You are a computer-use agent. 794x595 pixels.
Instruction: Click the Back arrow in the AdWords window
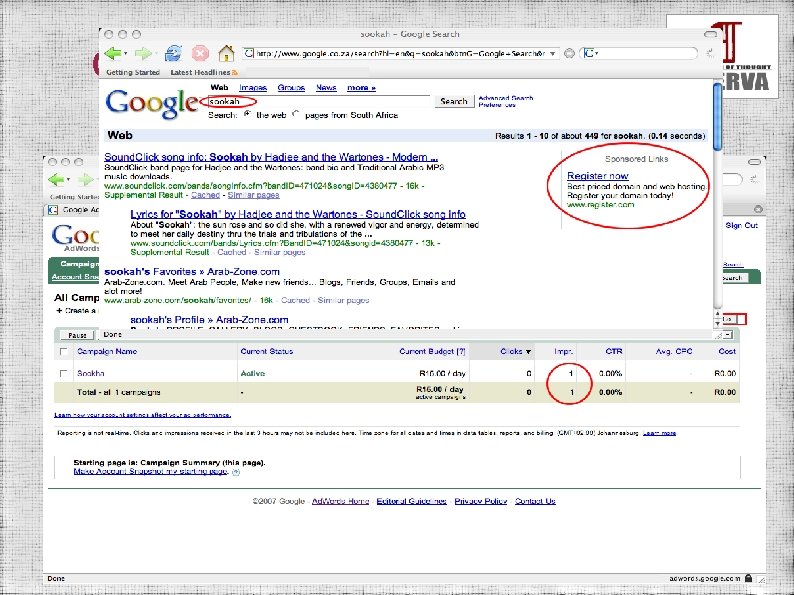pyautogui.click(x=56, y=179)
